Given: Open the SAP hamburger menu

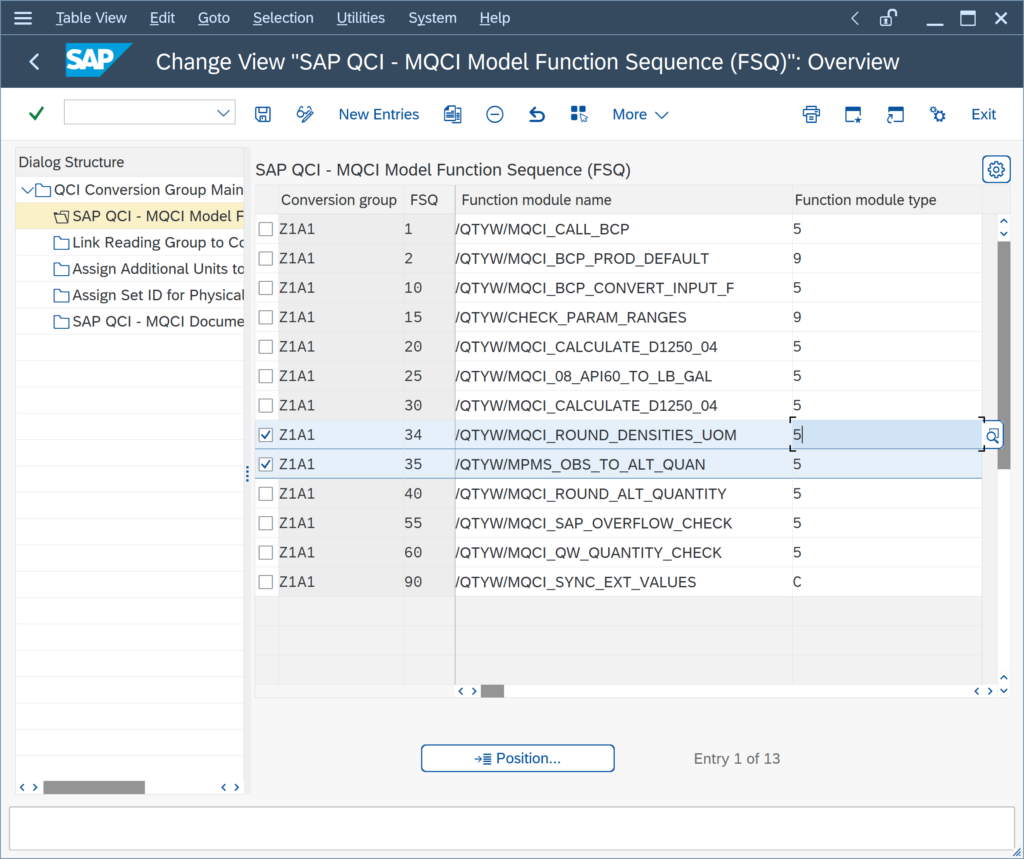Looking at the screenshot, I should (23, 18).
